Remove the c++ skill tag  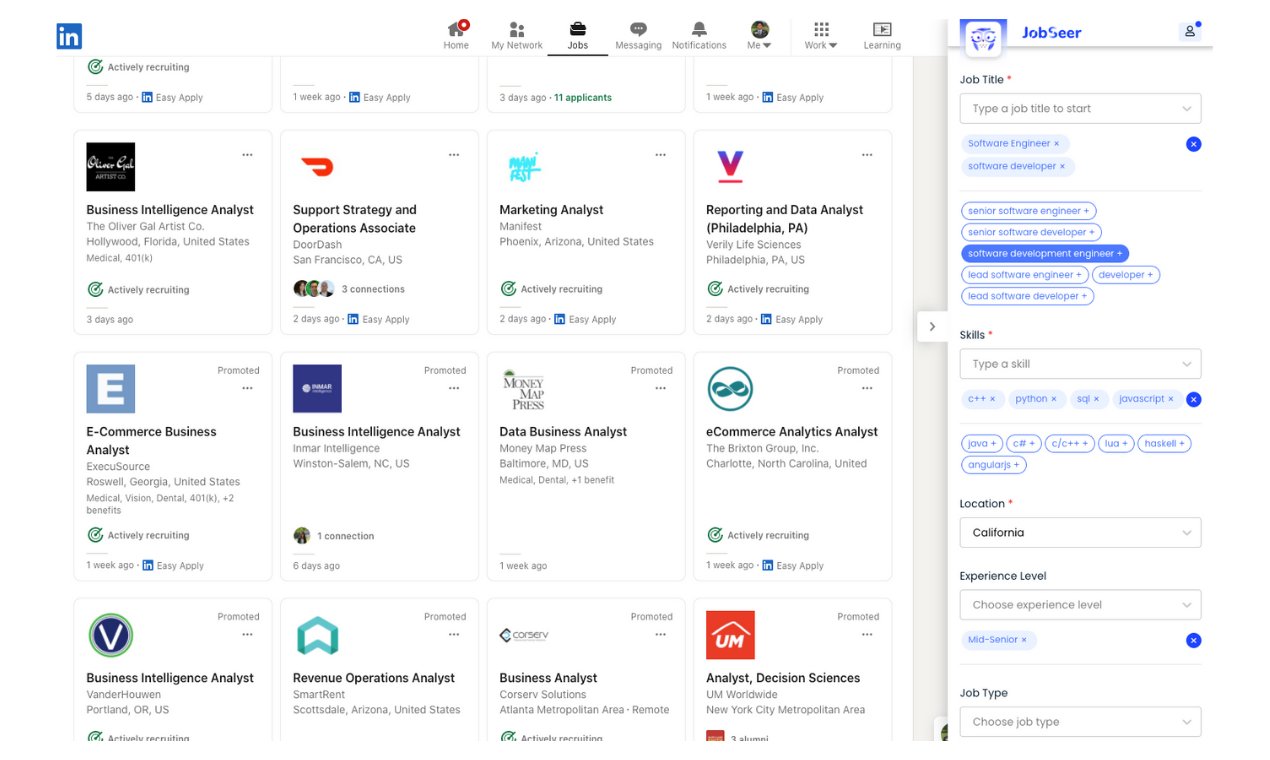(x=992, y=399)
